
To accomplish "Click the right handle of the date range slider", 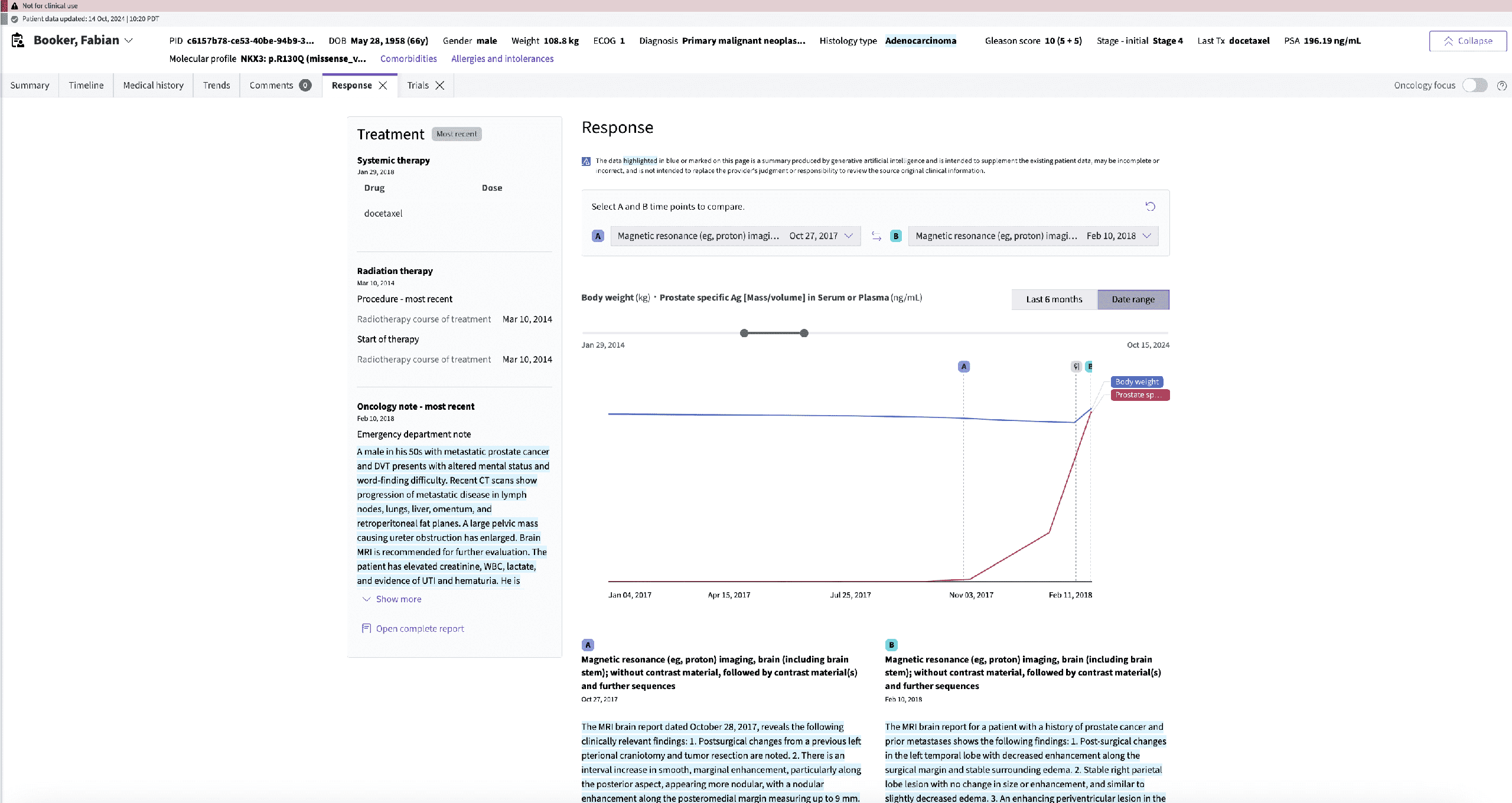I will tap(804, 333).
